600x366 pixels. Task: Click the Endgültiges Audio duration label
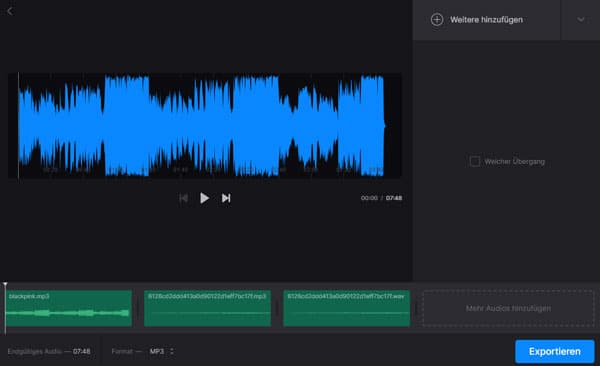tap(49, 351)
